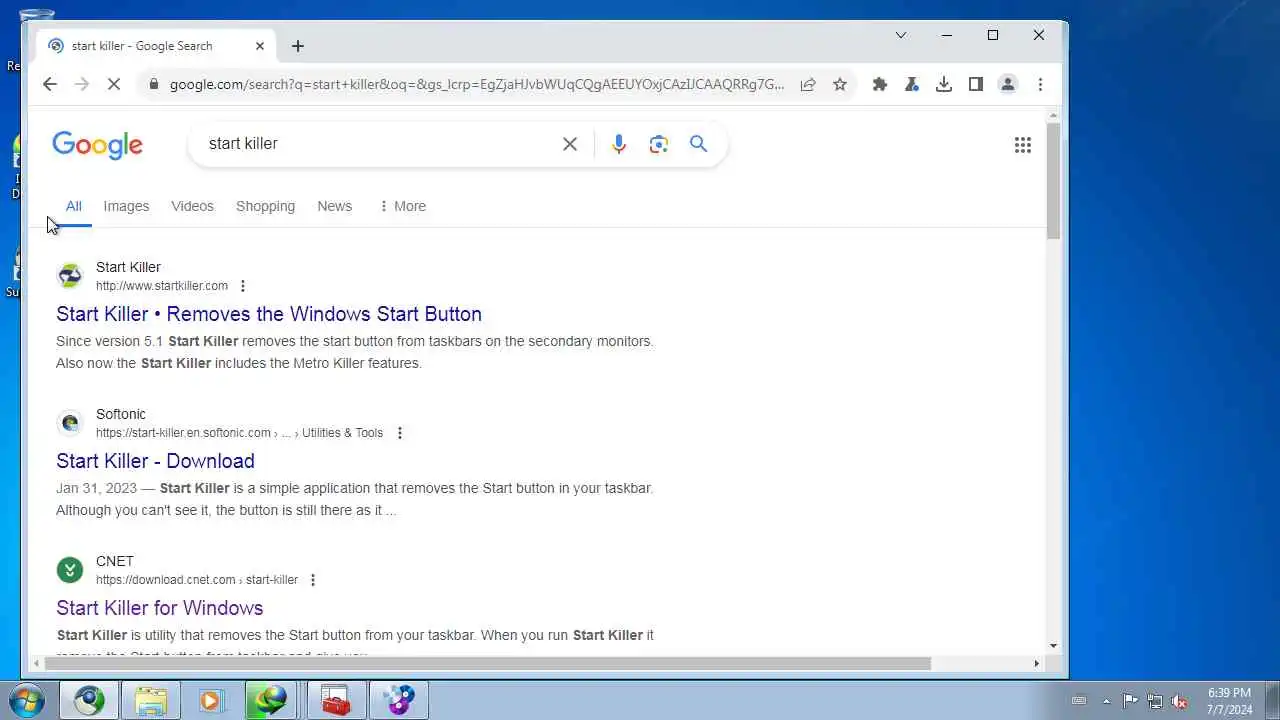1280x720 pixels.
Task: Open the Chrome downloads tray
Action: pyautogui.click(x=944, y=85)
